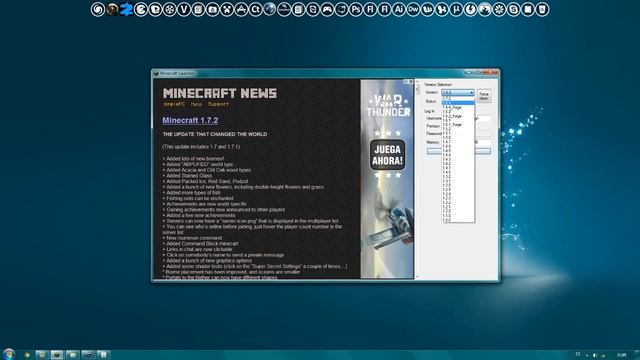Click the Windows Start orb
The width and height of the screenshot is (640, 360).
click(8, 354)
